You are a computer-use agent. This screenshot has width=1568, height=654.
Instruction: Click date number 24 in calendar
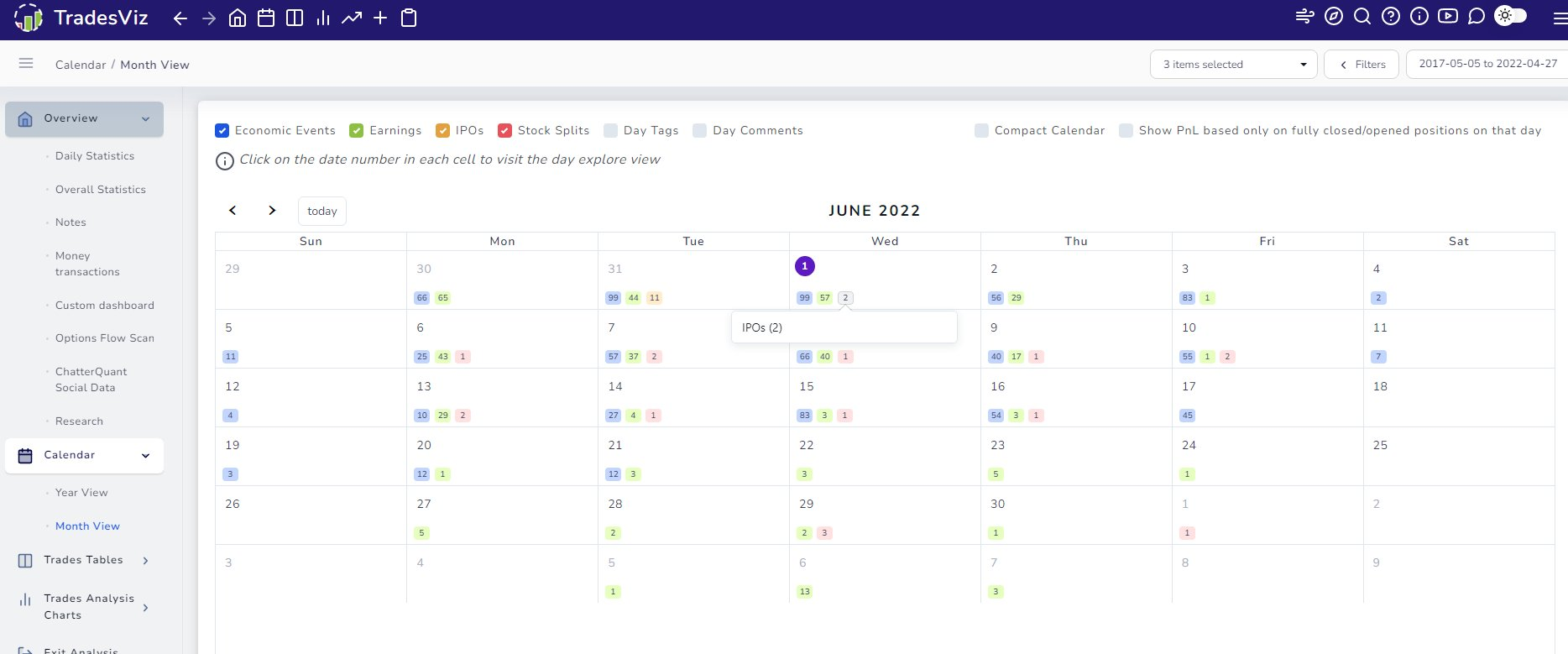[1189, 445]
